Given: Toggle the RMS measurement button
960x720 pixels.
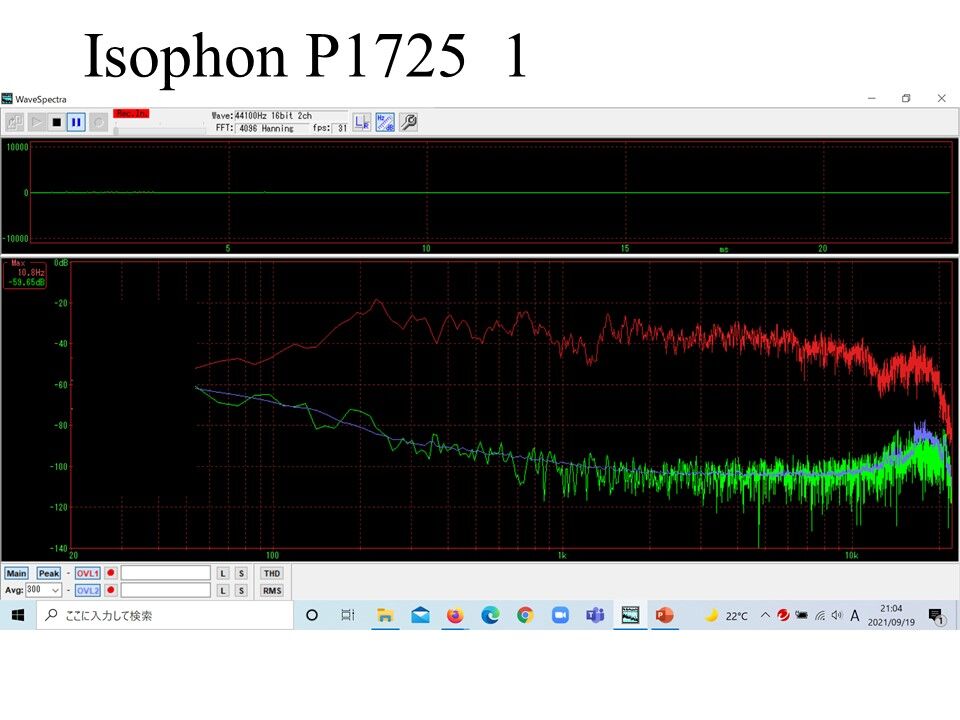Looking at the screenshot, I should [x=272, y=591].
